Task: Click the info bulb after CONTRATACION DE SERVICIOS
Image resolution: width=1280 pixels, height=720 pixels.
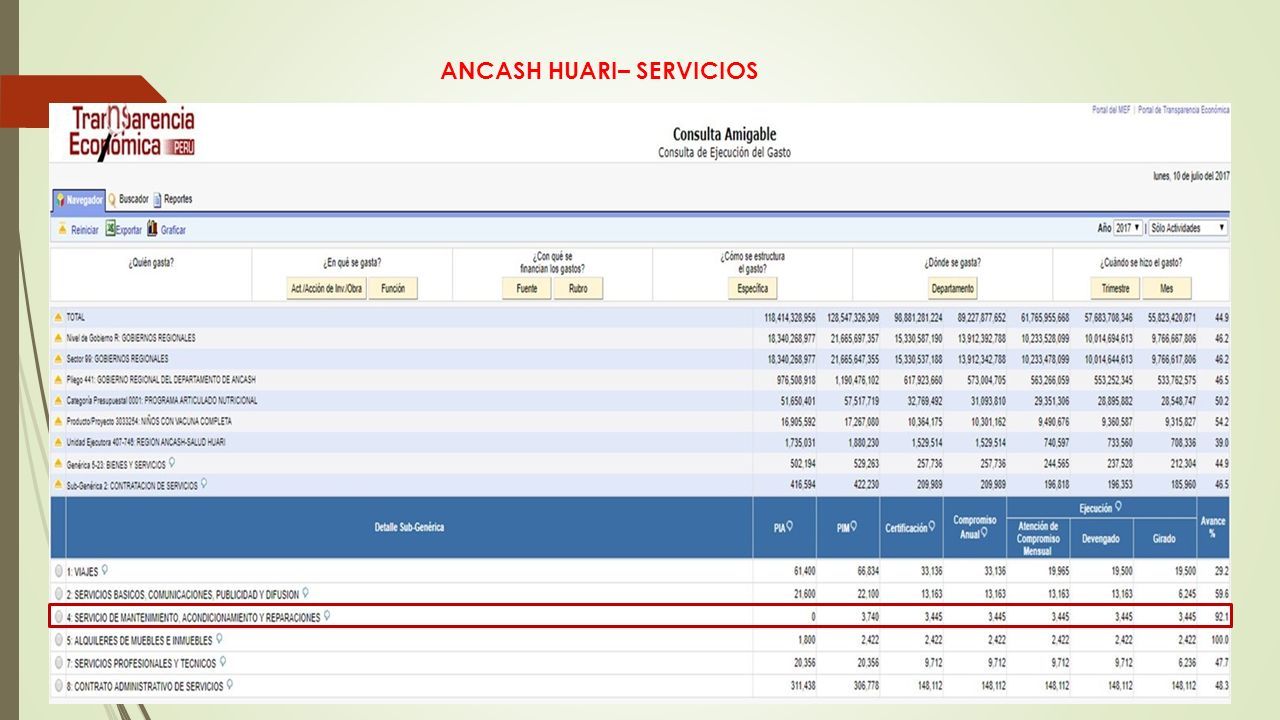Action: pyautogui.click(x=204, y=484)
